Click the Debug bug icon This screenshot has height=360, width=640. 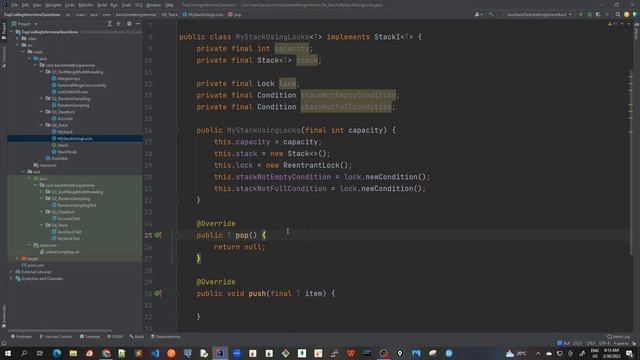click(589, 14)
